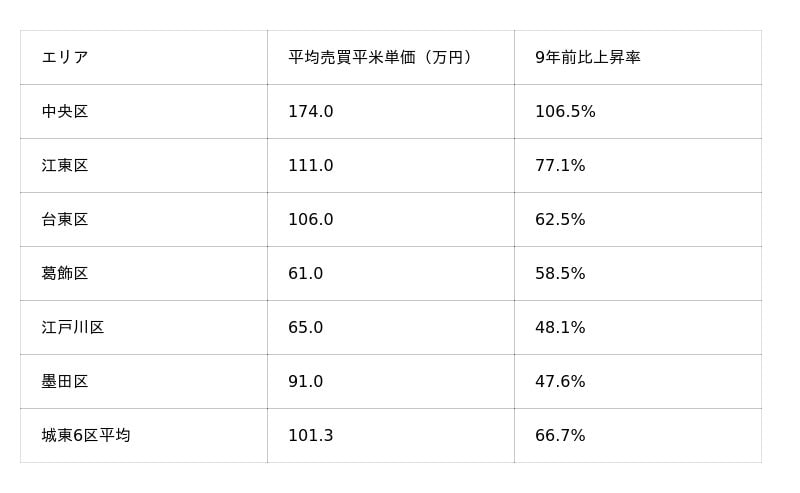800x493 pixels.
Task: Select the 中央区 row label
Action: pos(65,112)
